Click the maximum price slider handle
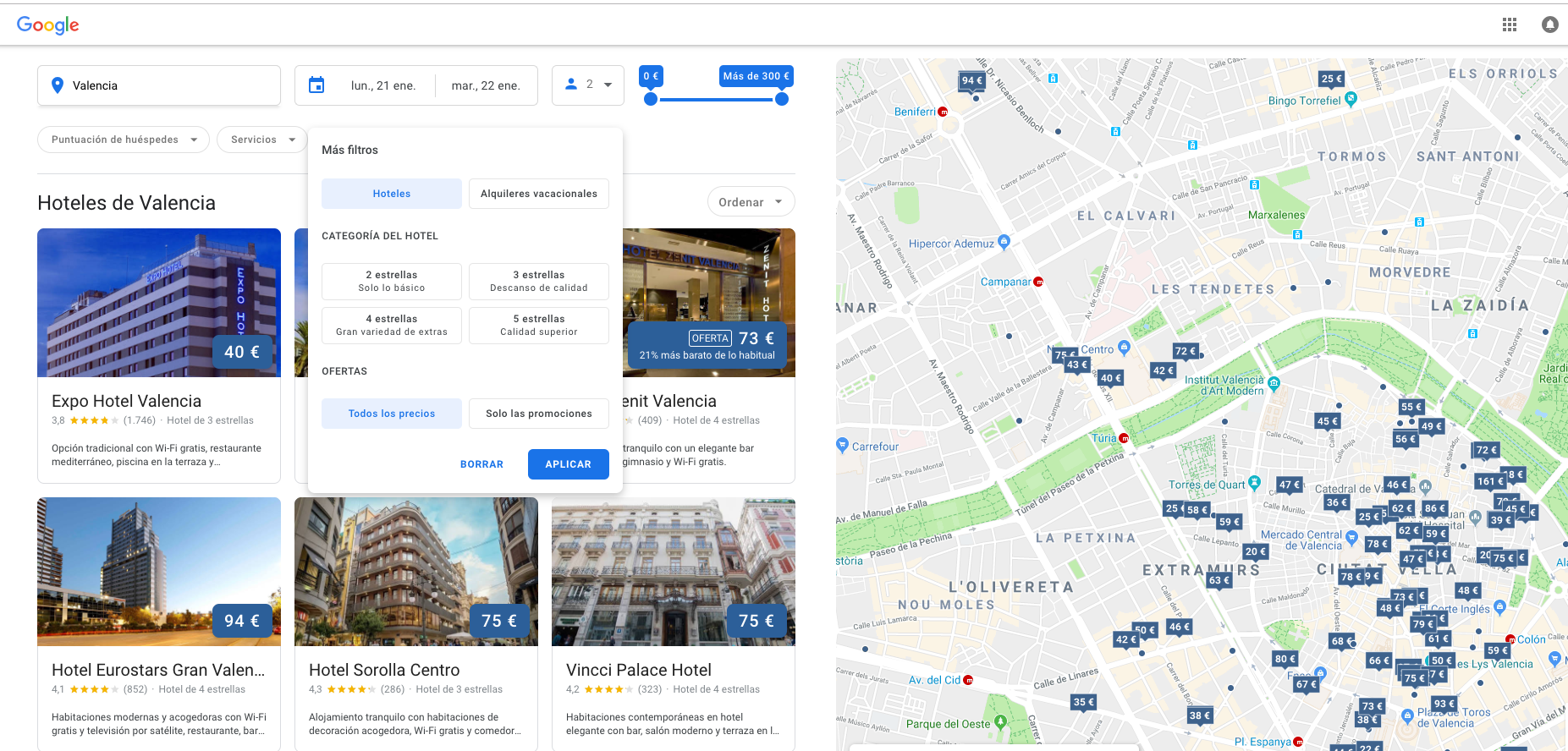This screenshot has height=751, width=1568. click(782, 99)
